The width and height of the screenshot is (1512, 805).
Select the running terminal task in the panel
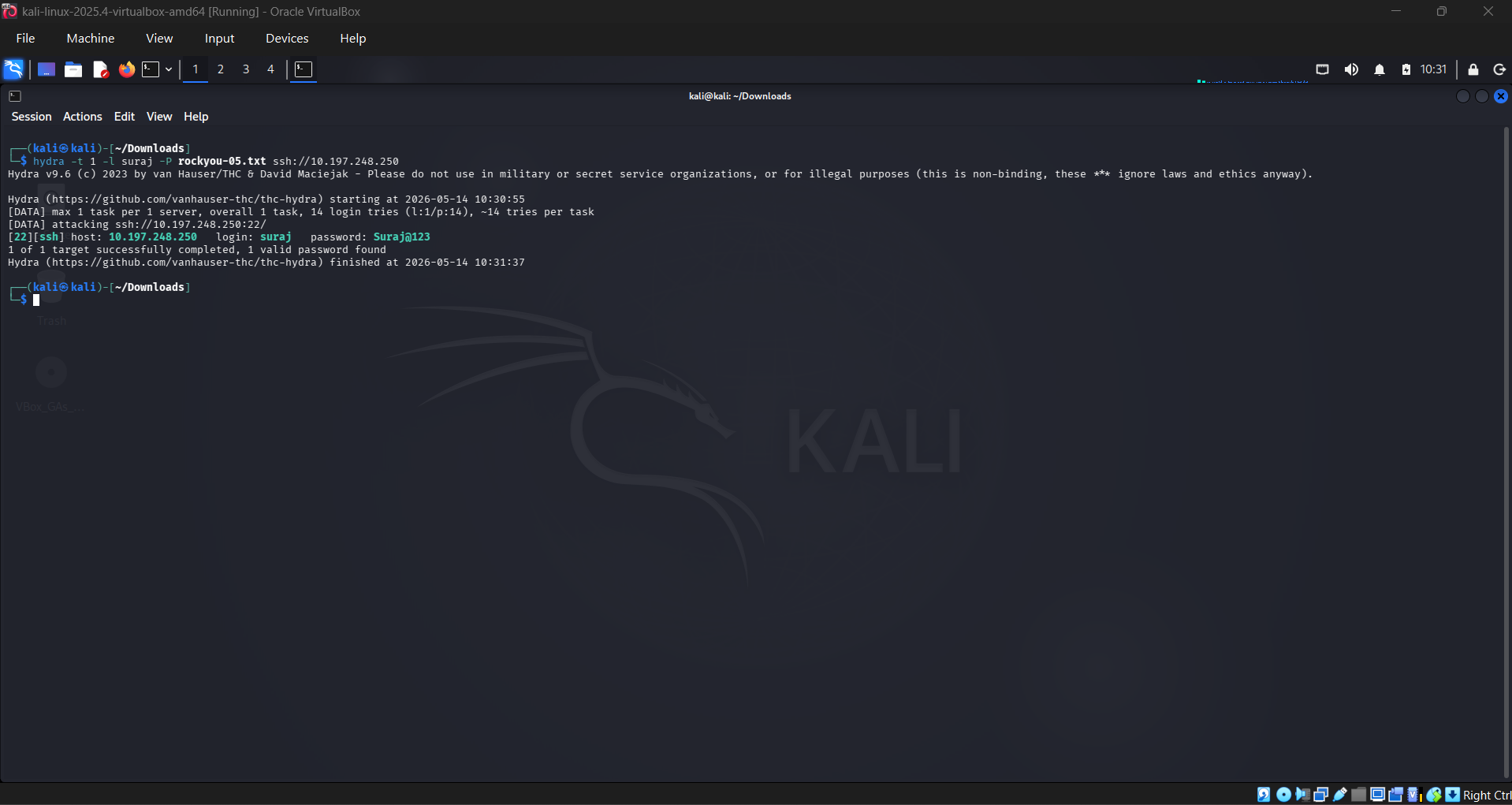tap(304, 69)
